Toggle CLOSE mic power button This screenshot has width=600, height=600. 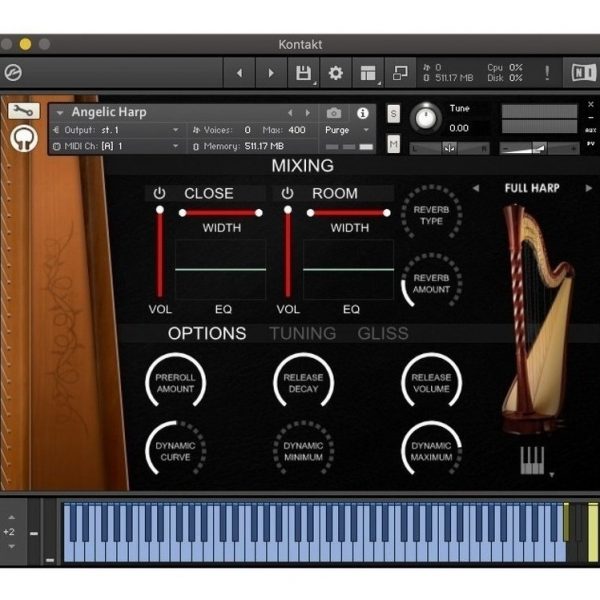click(x=159, y=193)
